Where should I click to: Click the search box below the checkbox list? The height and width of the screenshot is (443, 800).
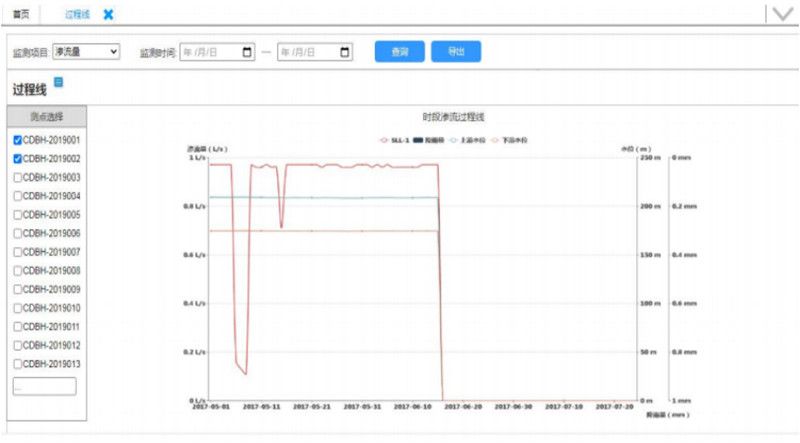44,386
